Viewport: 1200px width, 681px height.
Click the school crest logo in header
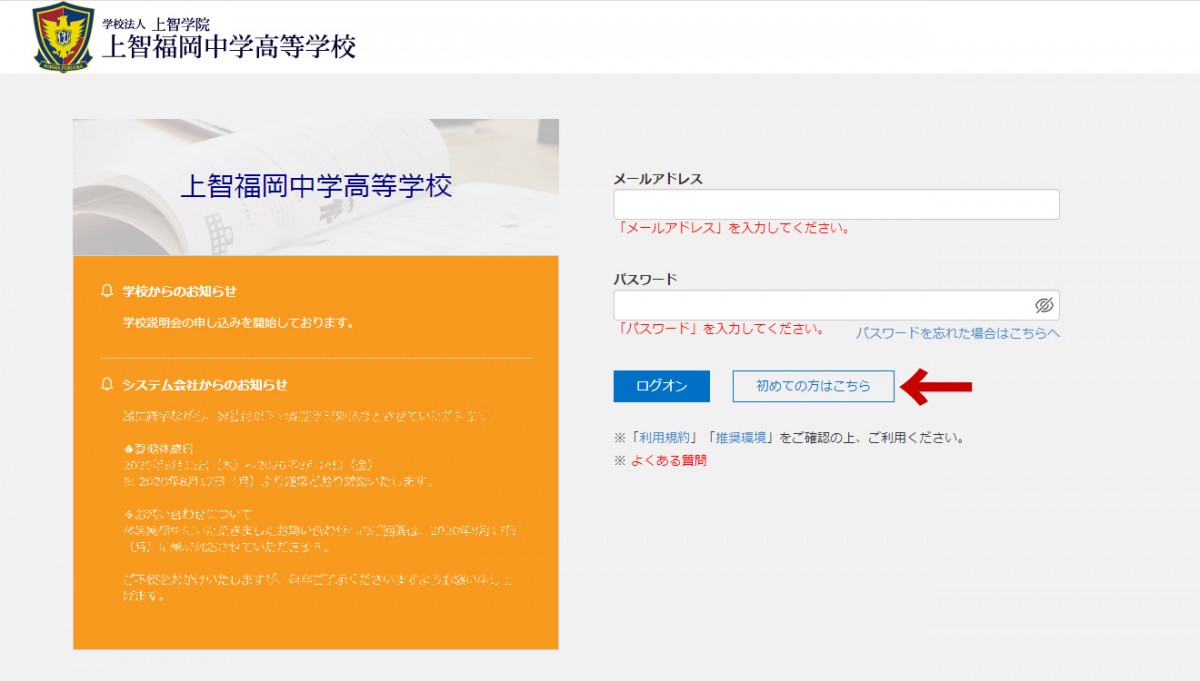pyautogui.click(x=63, y=37)
